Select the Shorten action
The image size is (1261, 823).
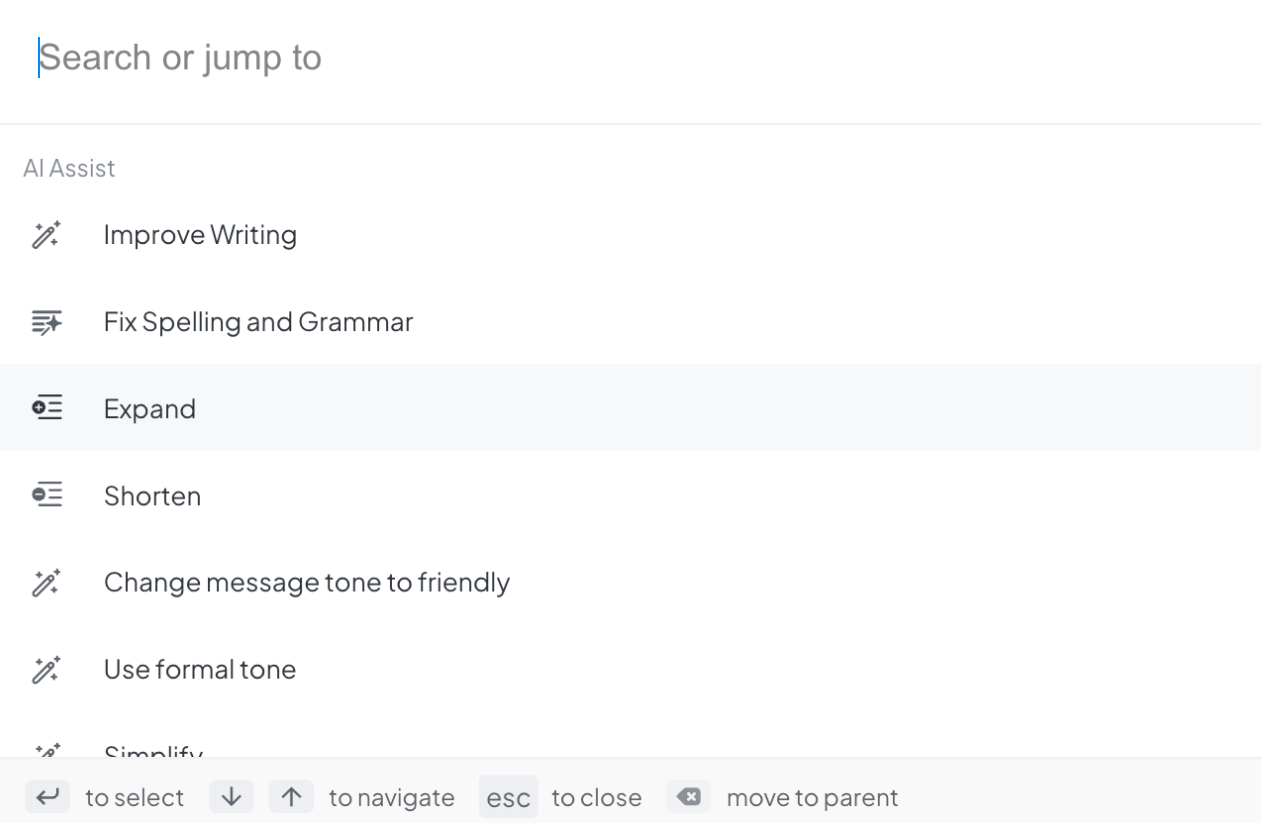pyautogui.click(x=152, y=495)
